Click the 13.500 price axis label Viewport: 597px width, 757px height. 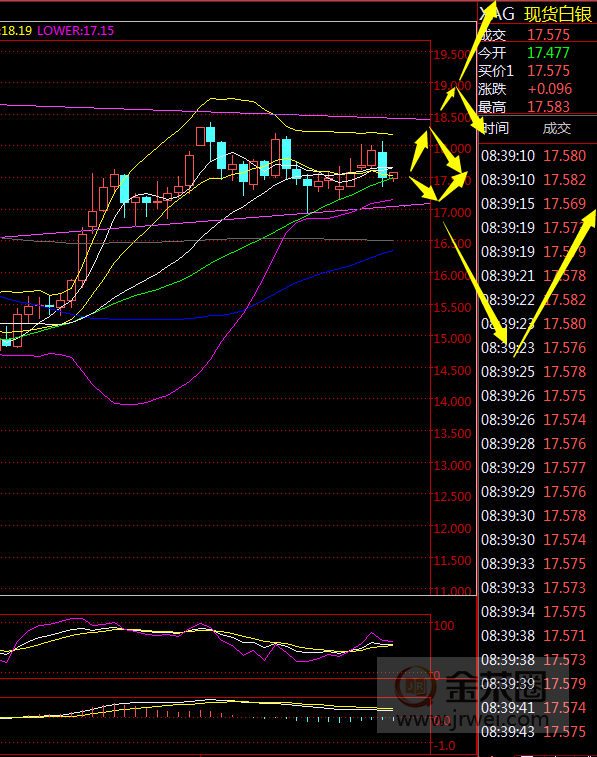click(x=452, y=434)
